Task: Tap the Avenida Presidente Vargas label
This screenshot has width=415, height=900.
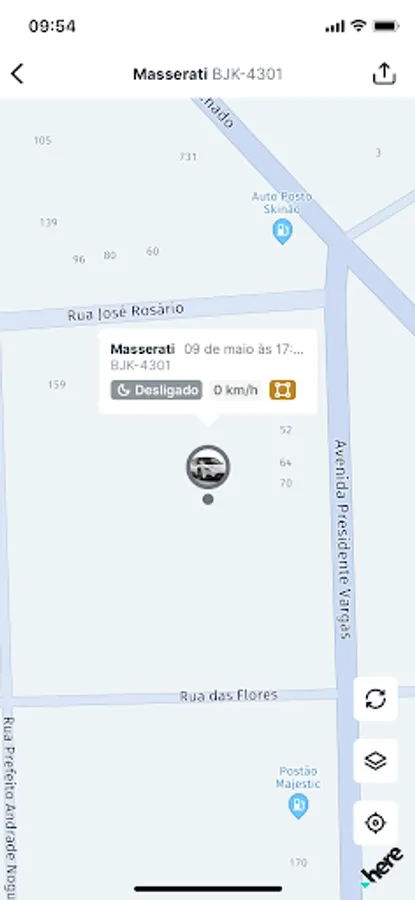Action: (342, 539)
